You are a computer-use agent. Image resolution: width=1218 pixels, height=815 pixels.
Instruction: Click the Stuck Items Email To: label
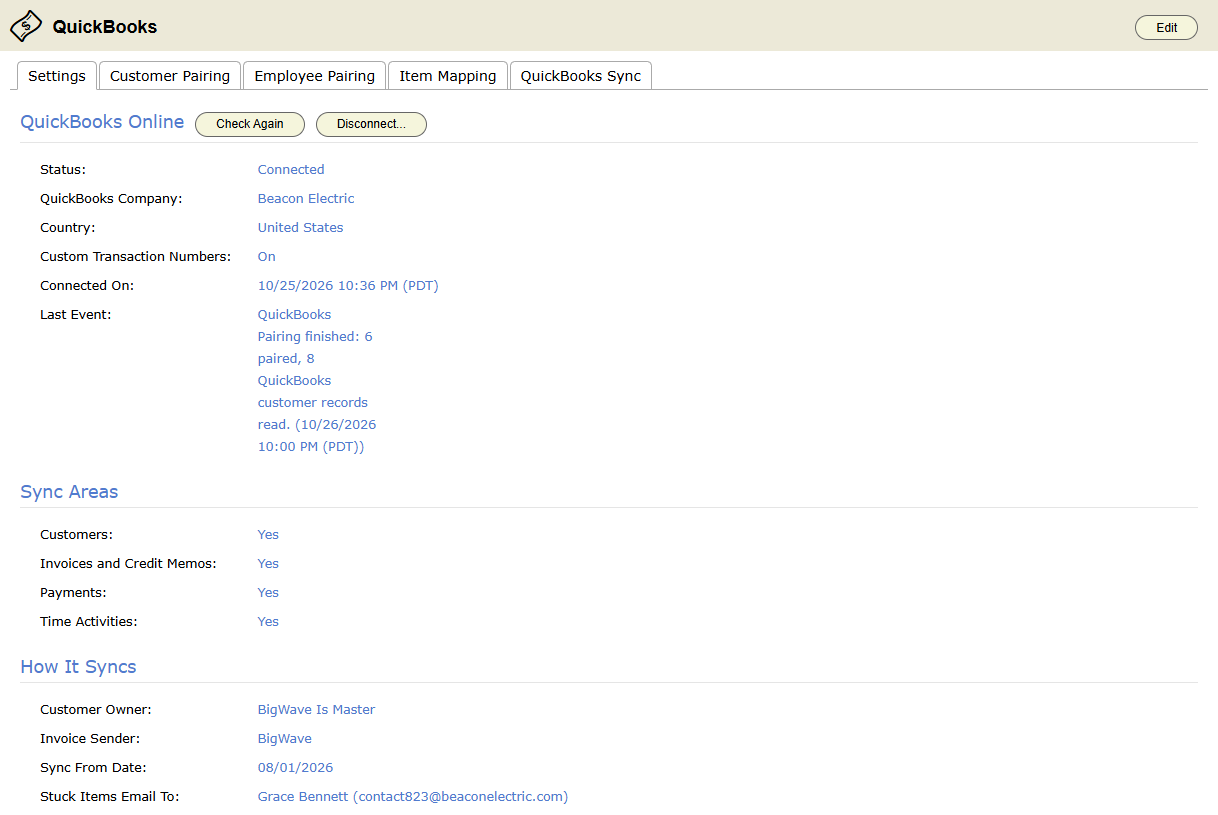[x=110, y=797]
